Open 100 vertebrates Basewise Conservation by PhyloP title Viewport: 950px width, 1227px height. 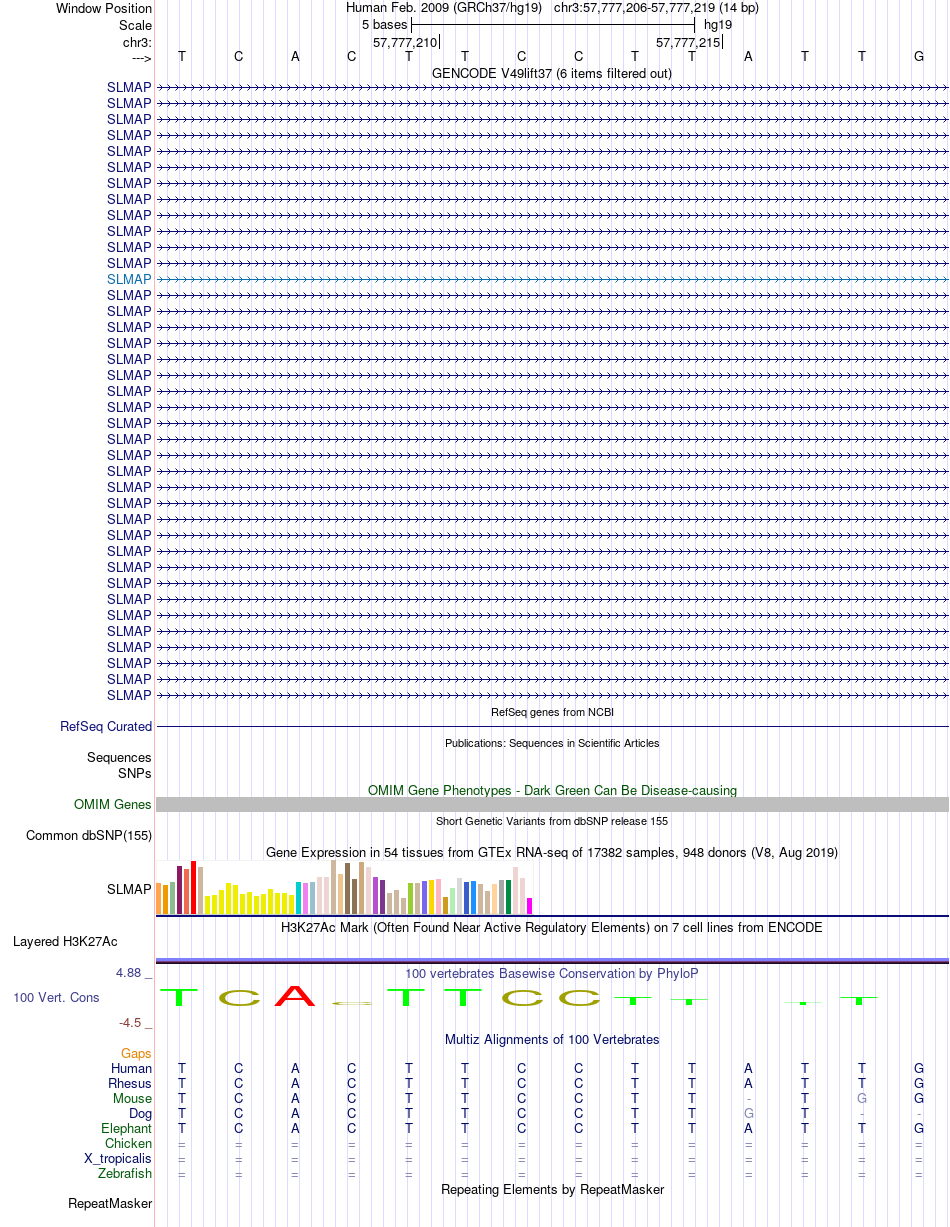(x=552, y=973)
